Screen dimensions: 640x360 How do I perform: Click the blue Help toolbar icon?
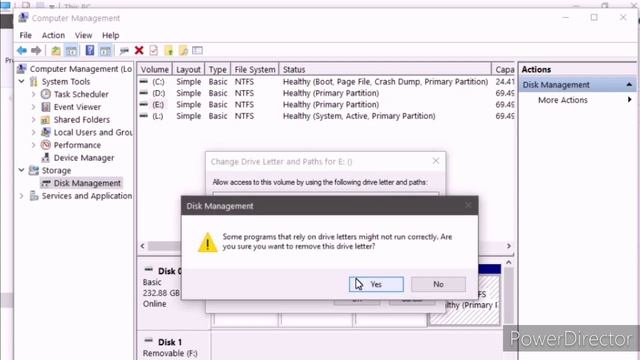point(90,51)
